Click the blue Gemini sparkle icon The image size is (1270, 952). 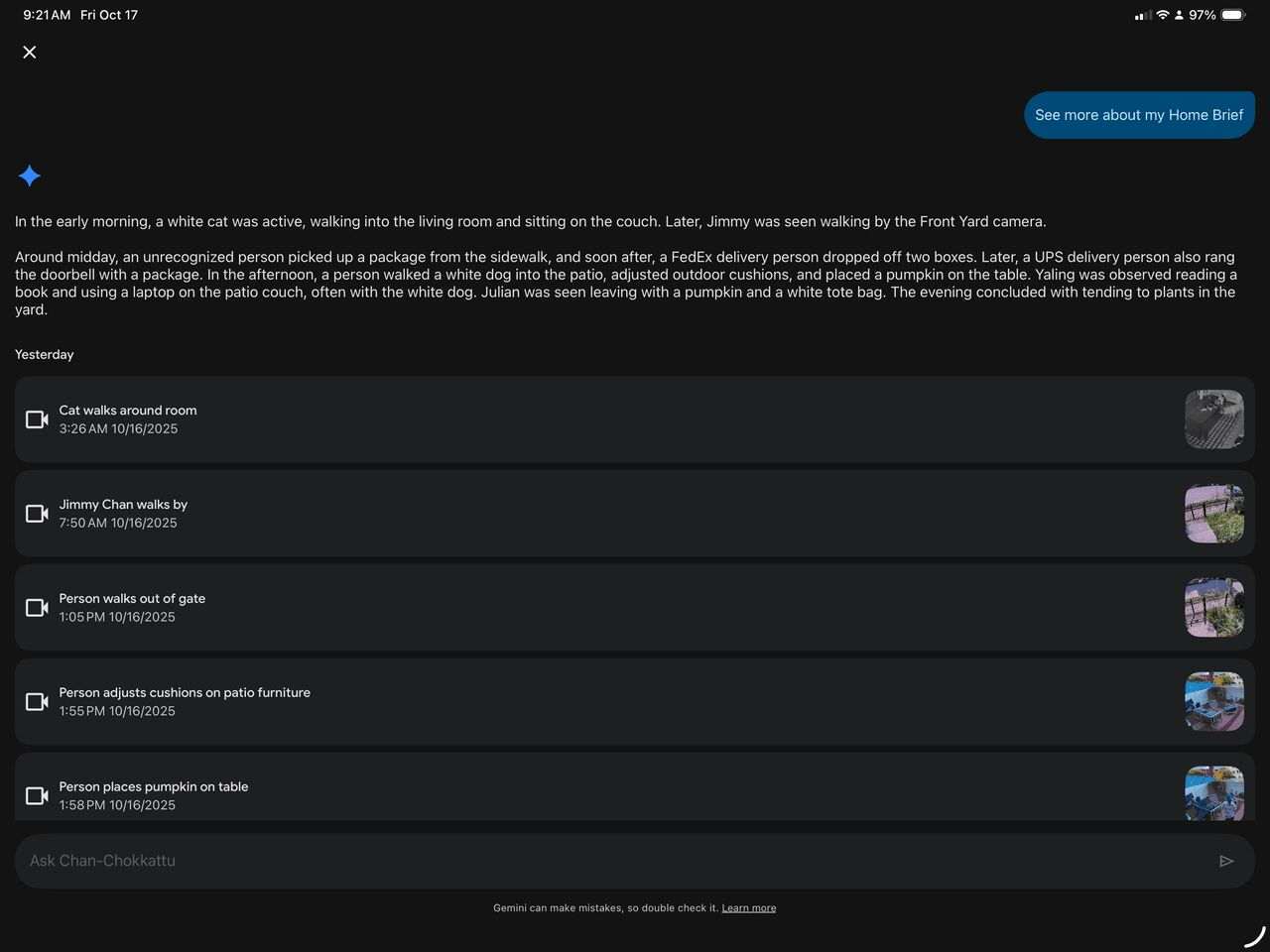[x=30, y=177]
